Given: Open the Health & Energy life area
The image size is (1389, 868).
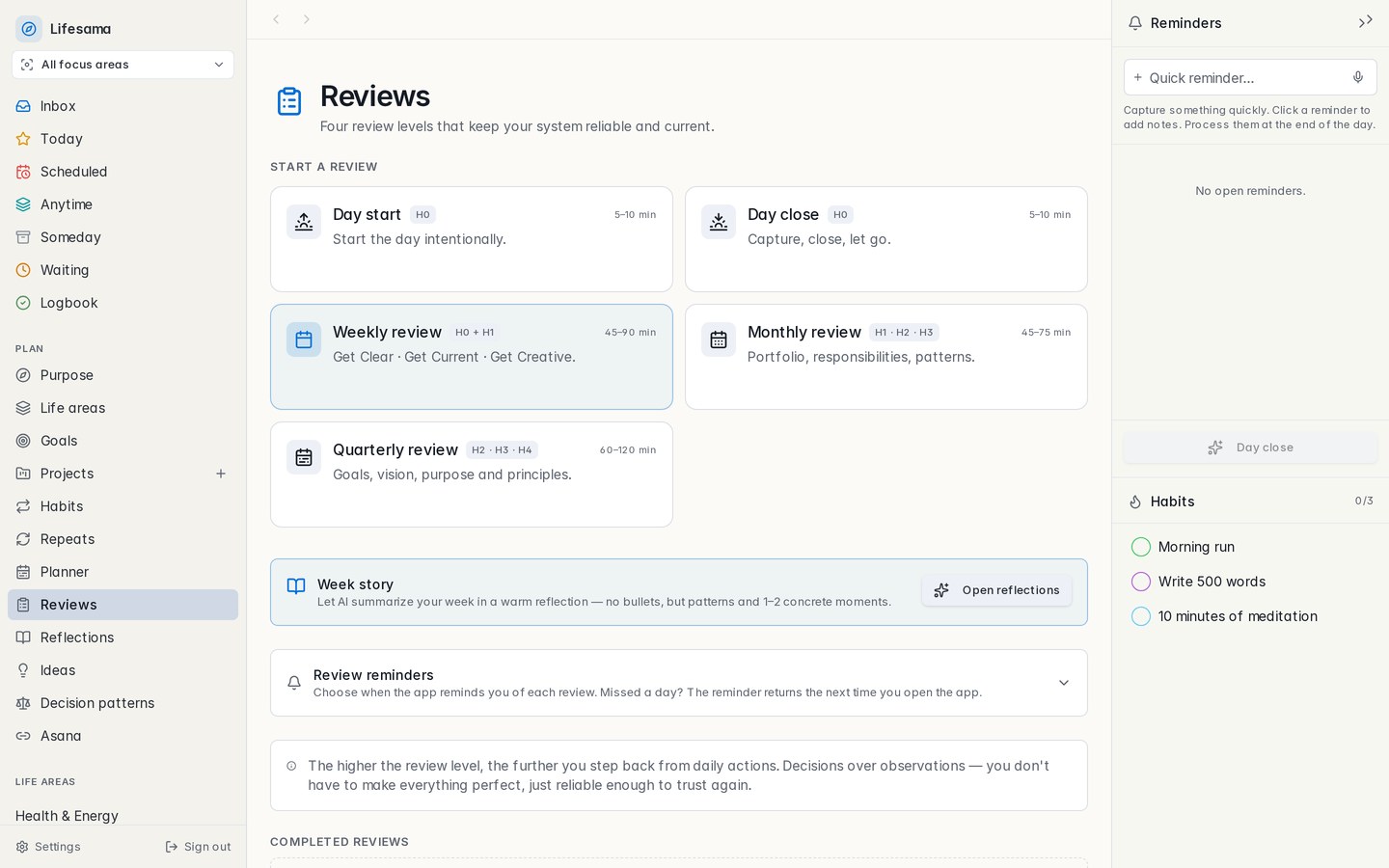Looking at the screenshot, I should pos(67,816).
